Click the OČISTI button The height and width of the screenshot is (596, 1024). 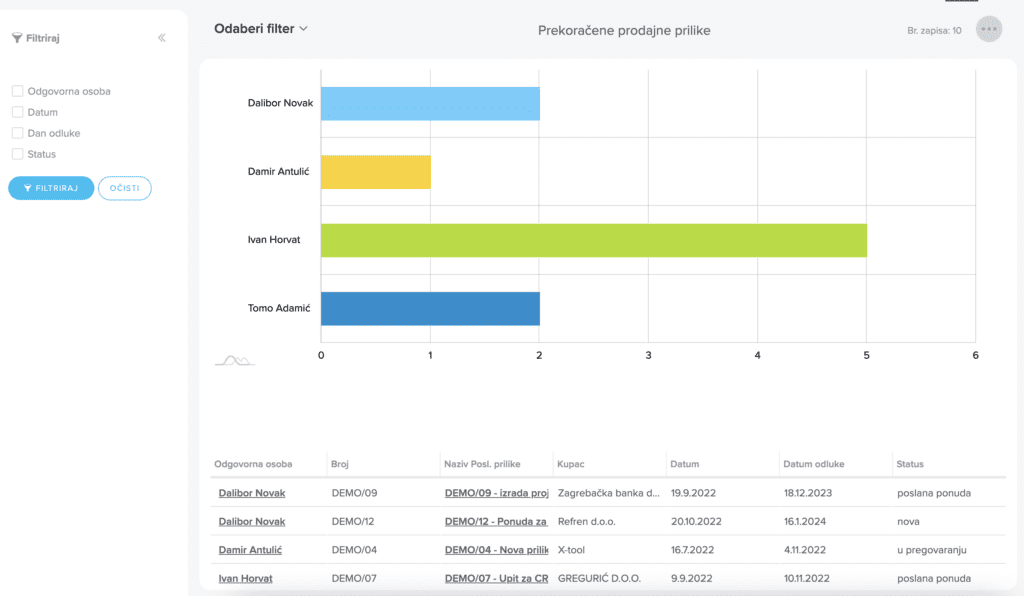pos(125,188)
